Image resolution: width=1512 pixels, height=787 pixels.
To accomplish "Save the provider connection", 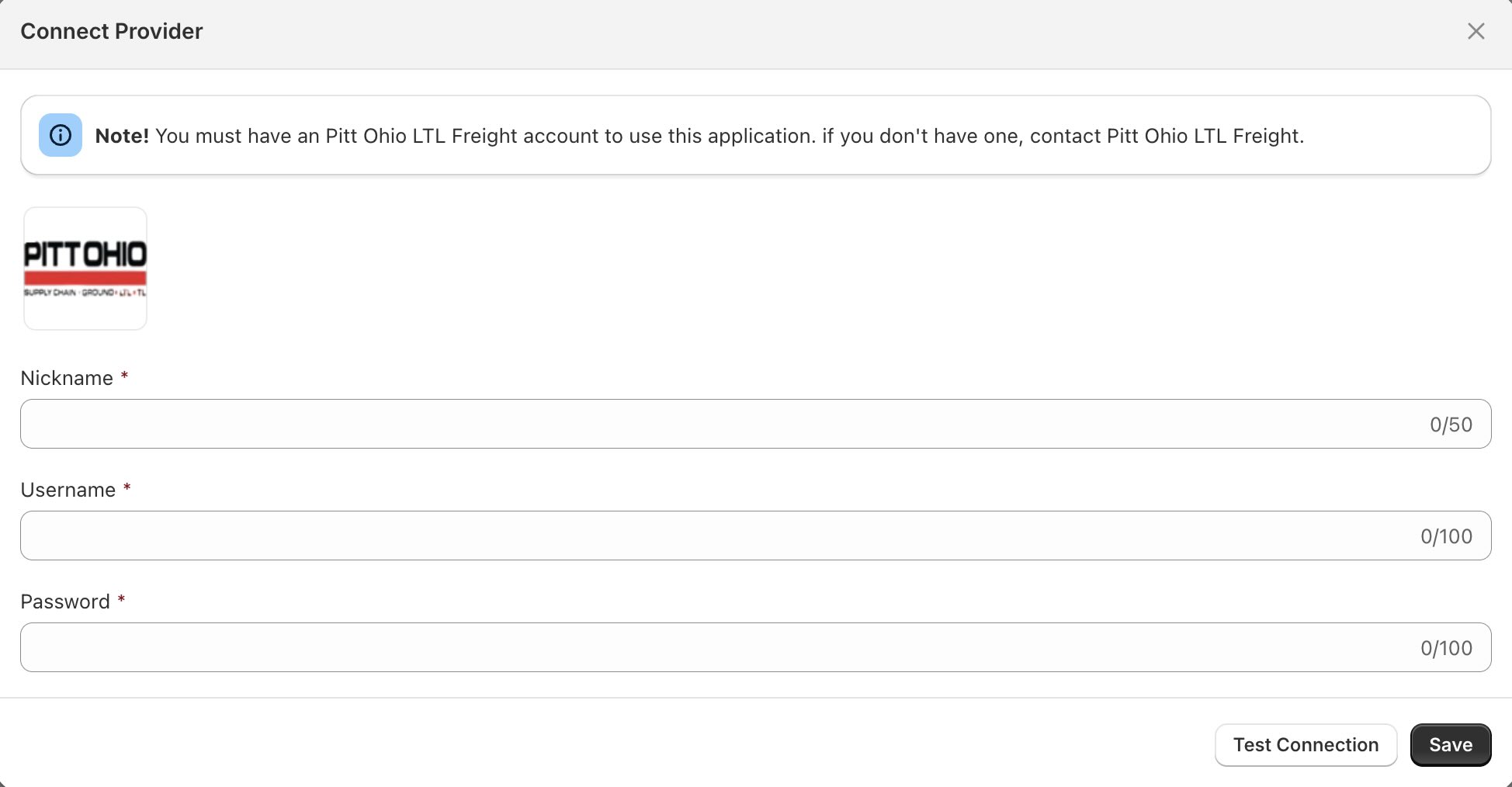I will click(x=1450, y=745).
